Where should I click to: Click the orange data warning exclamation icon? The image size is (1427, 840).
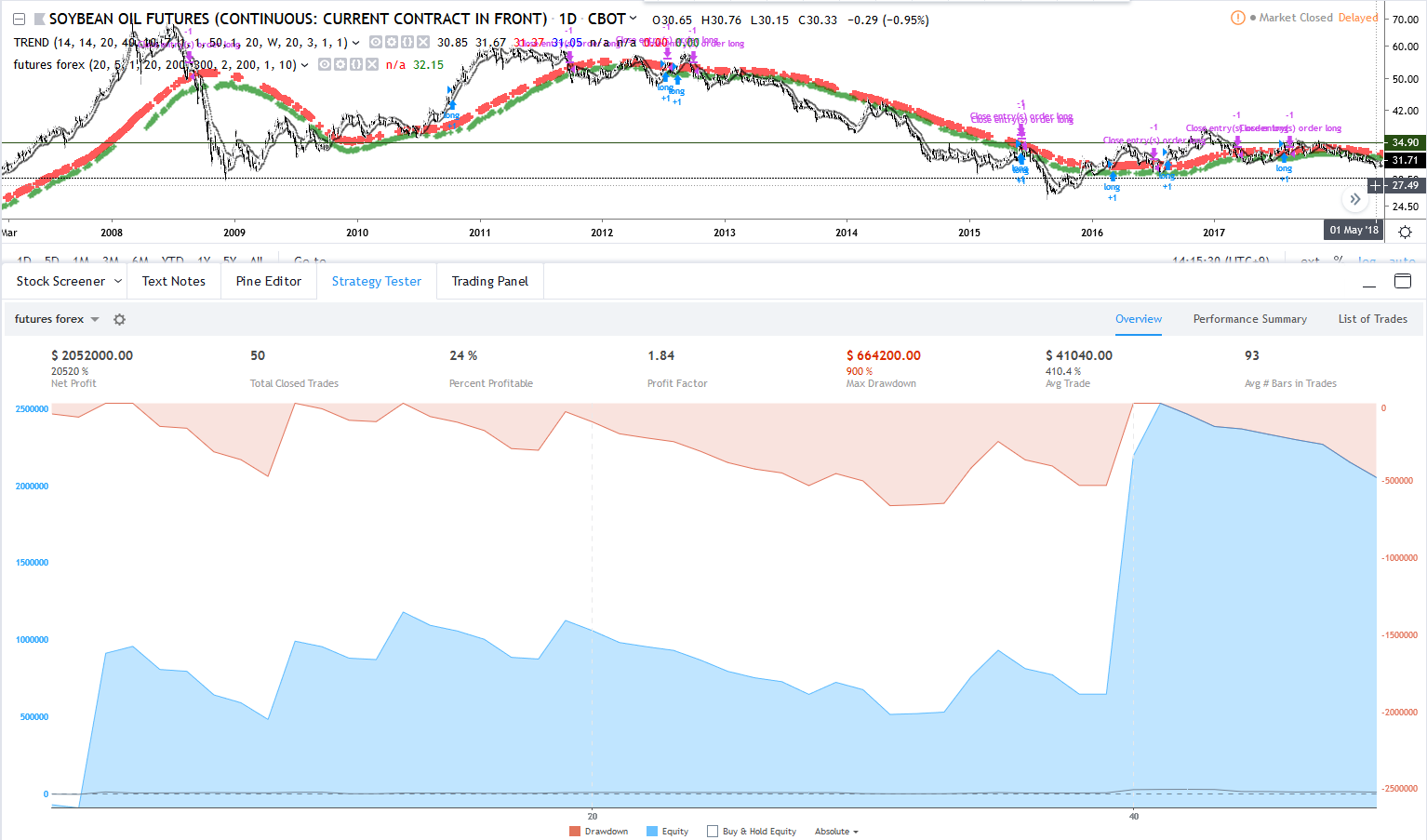pos(1237,18)
